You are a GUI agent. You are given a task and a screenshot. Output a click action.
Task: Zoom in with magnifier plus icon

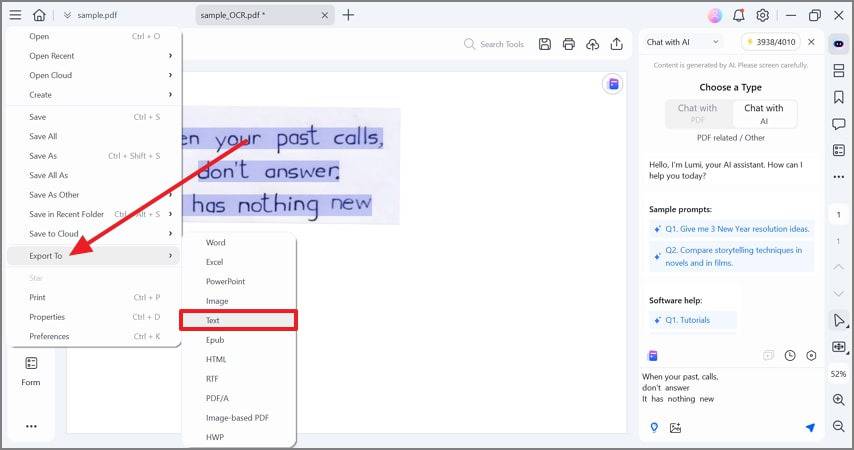839,399
